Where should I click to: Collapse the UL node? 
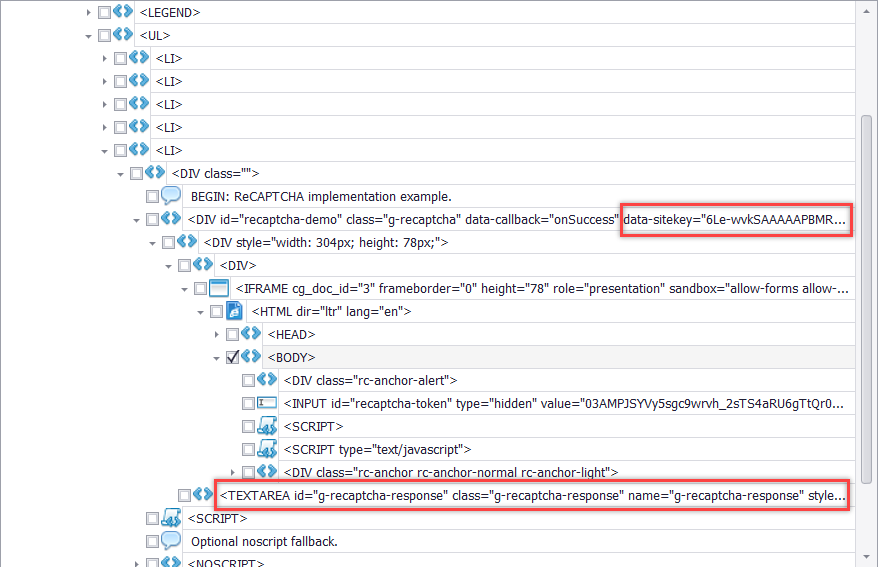click(89, 35)
